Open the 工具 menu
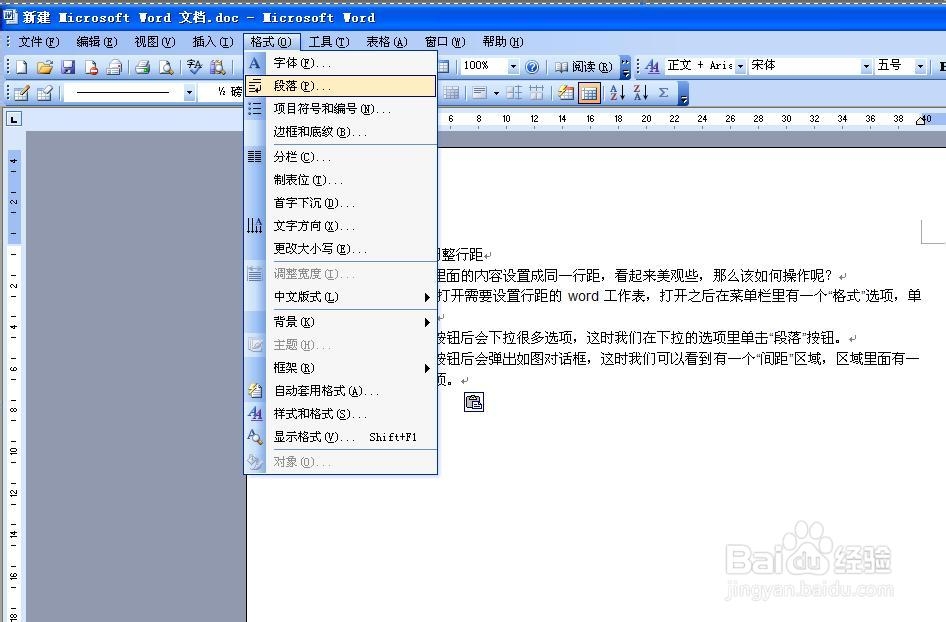 click(328, 41)
